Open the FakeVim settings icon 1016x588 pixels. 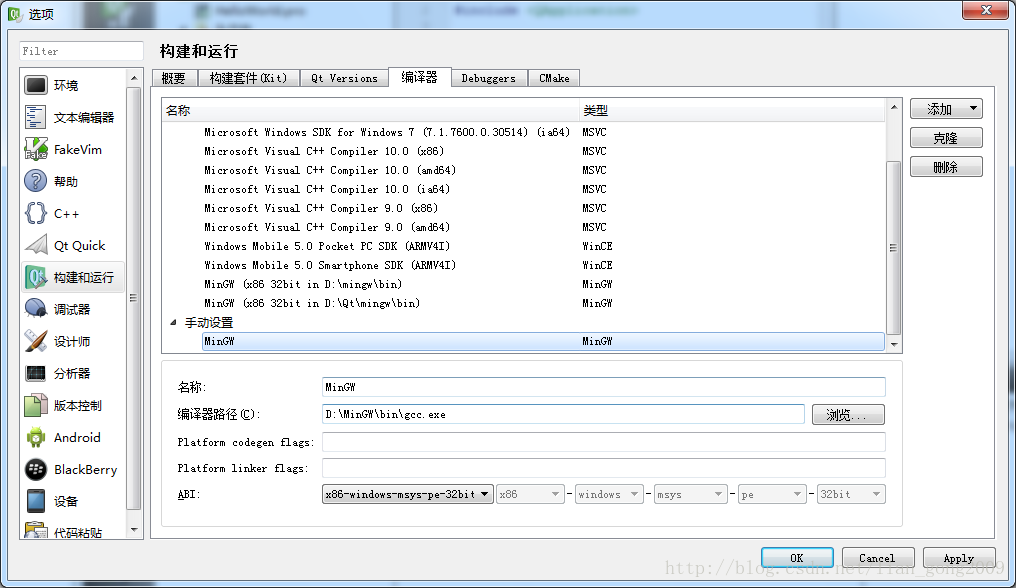(x=36, y=149)
